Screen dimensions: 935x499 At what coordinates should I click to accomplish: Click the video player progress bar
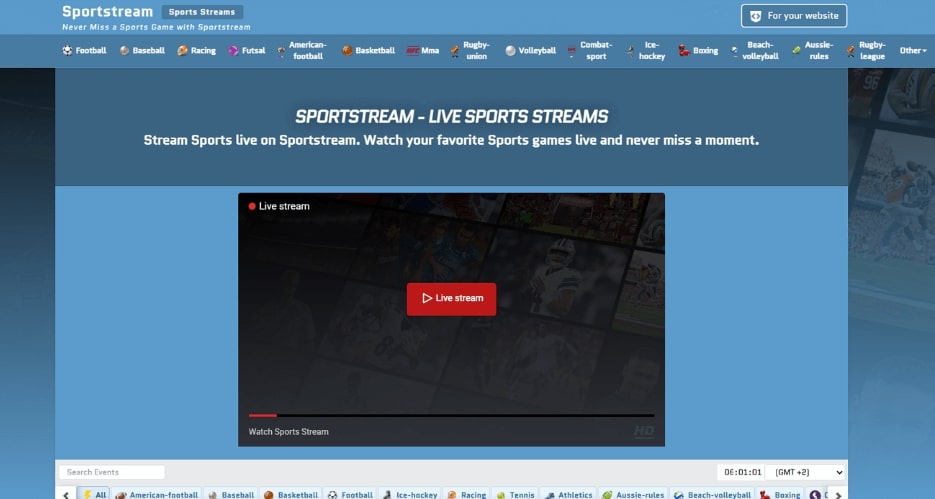(451, 416)
